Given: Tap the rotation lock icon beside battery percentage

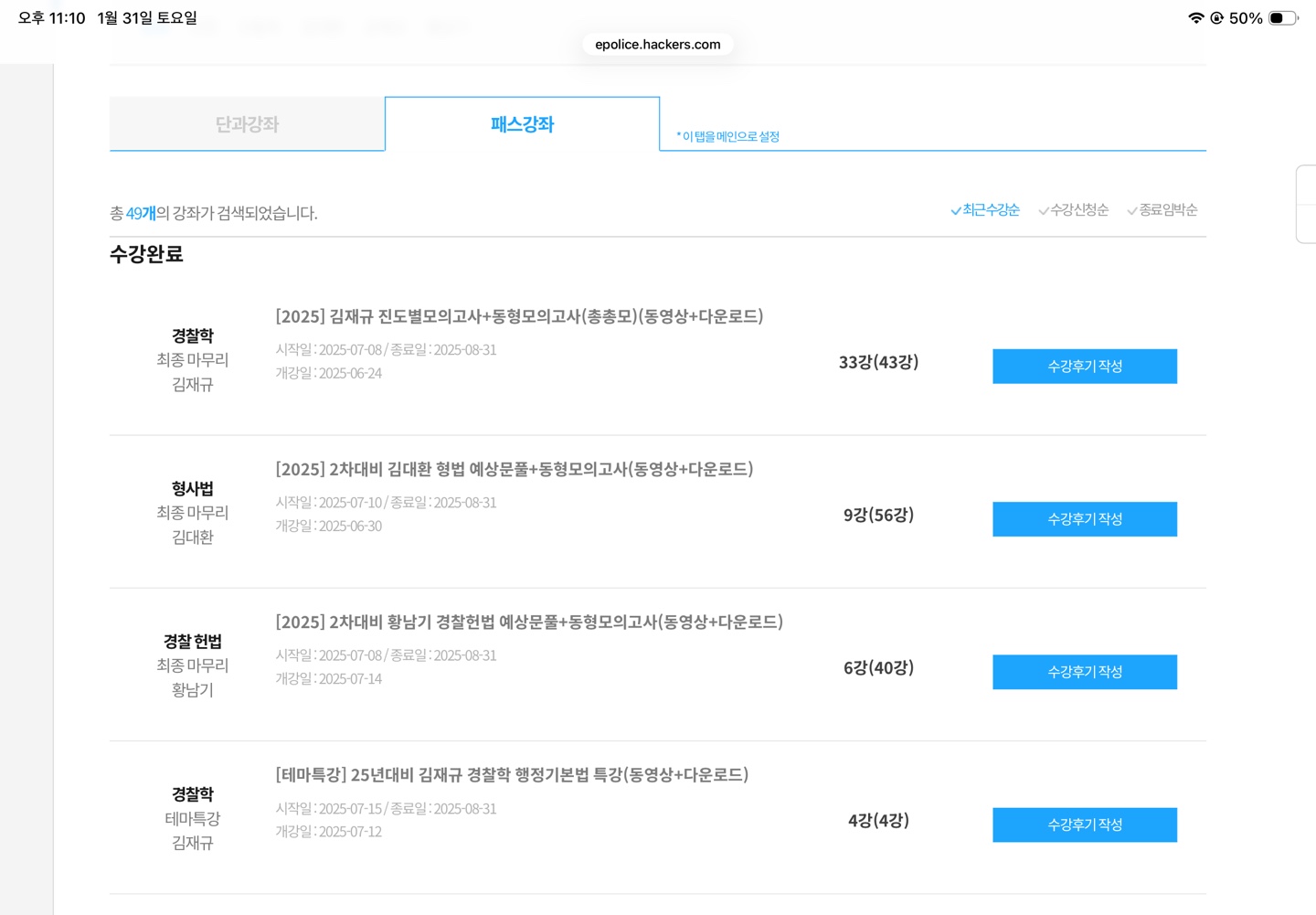Looking at the screenshot, I should (1216, 18).
